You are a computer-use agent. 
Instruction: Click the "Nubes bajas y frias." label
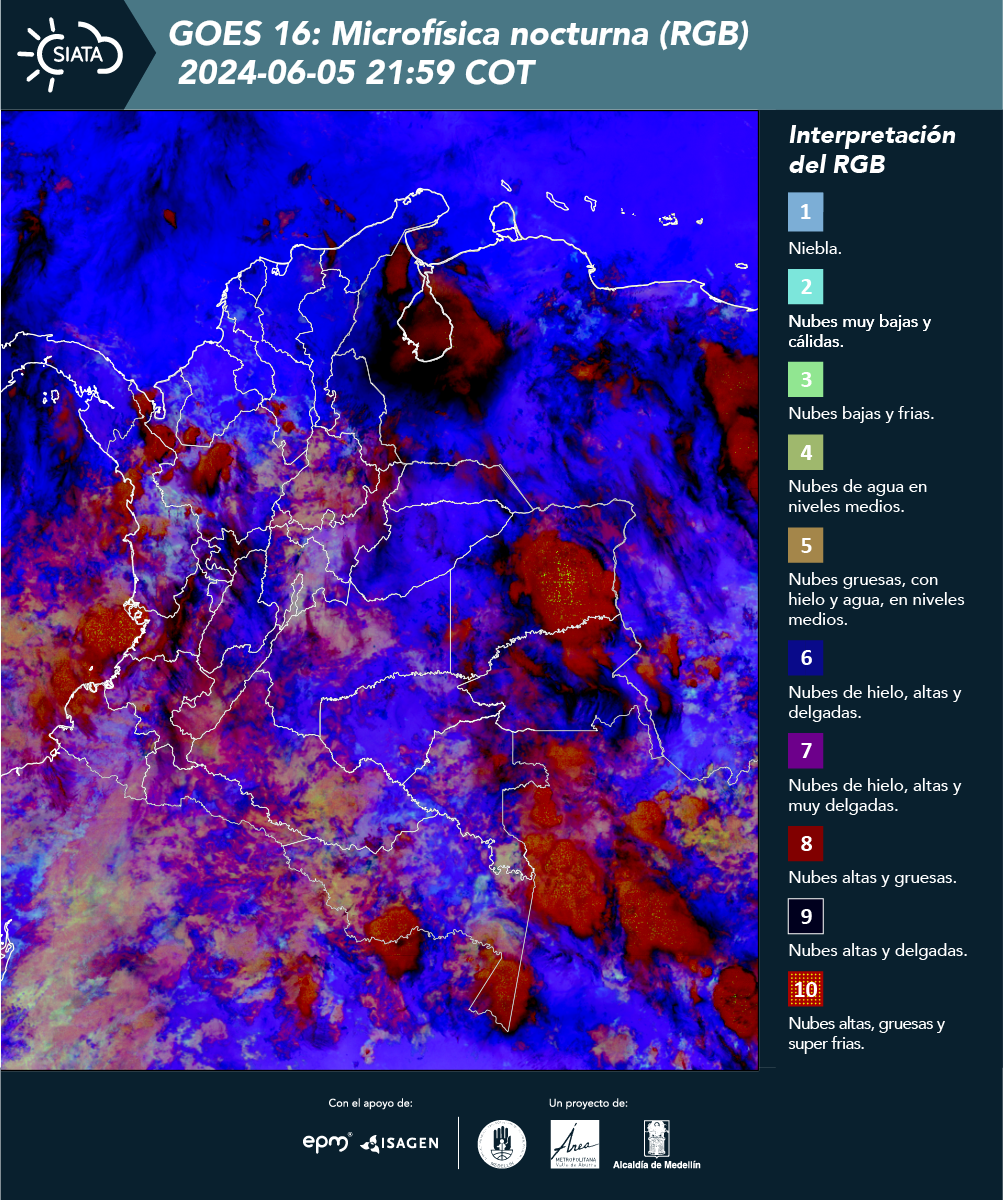point(861,412)
